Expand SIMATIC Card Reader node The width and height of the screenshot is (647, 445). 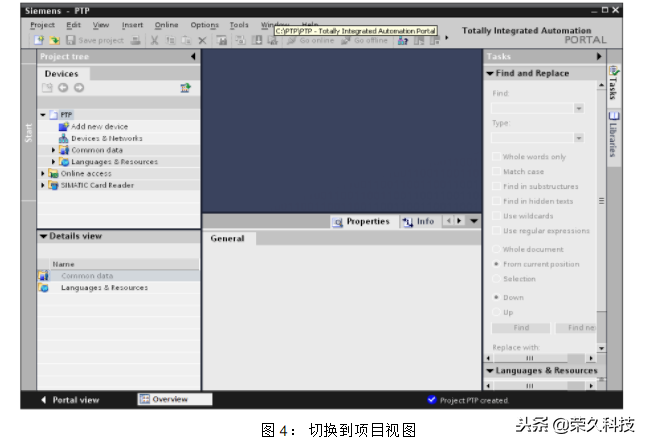click(x=43, y=185)
